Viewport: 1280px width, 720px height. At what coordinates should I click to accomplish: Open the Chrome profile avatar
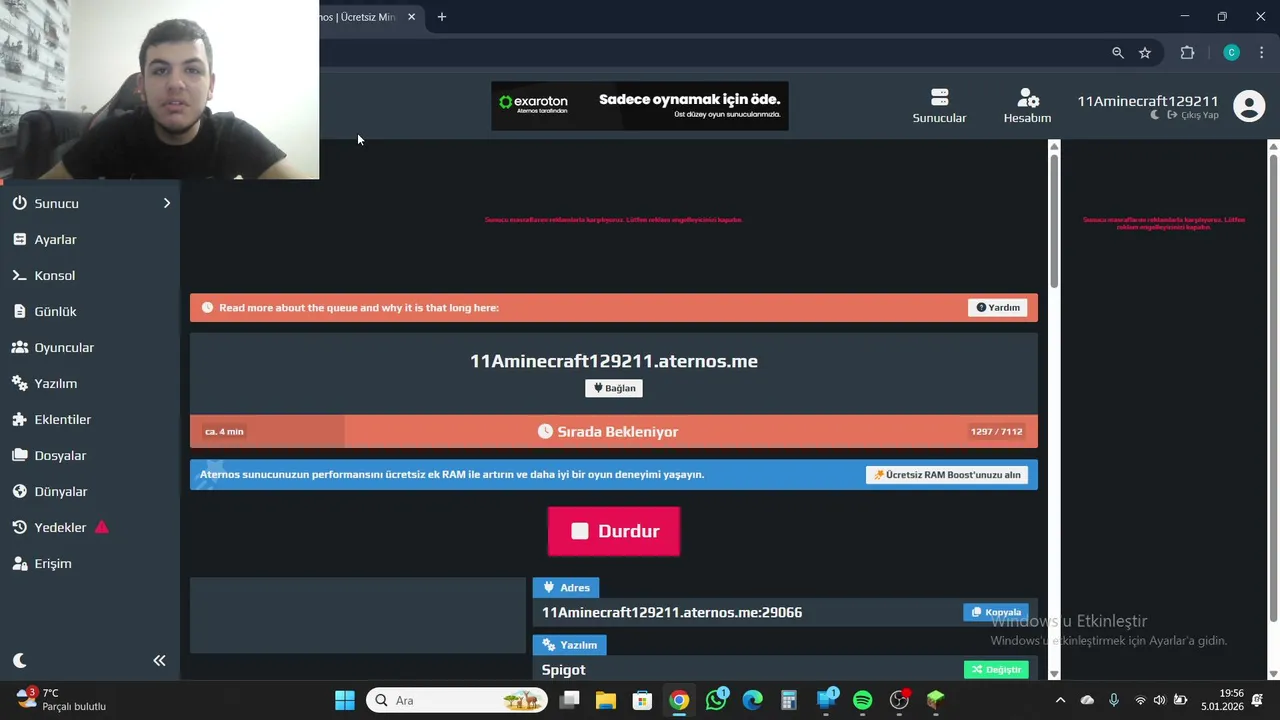(1231, 53)
